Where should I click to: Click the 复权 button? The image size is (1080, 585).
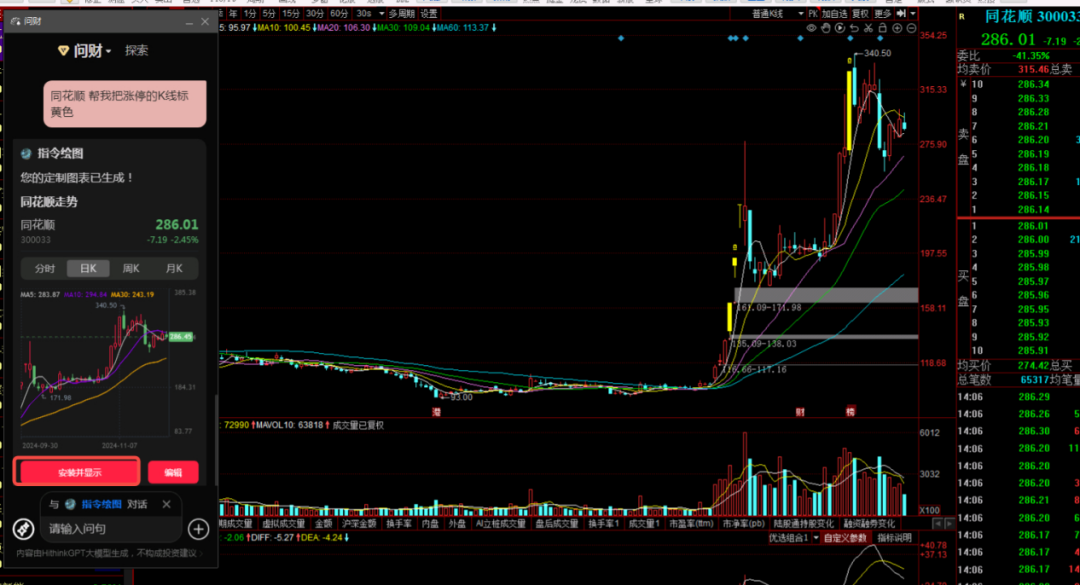point(860,14)
